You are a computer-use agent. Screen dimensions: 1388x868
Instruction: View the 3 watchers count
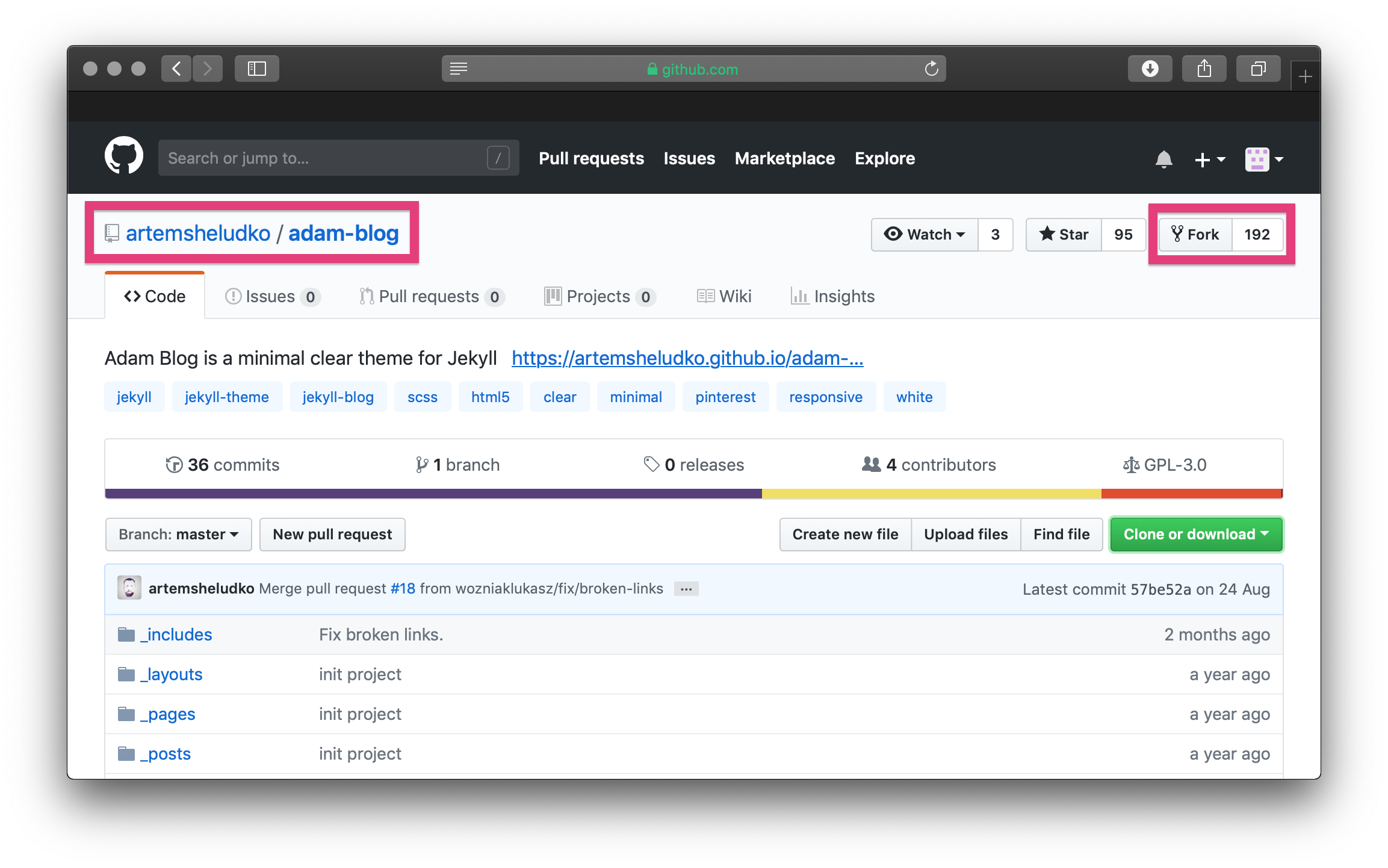[996, 234]
